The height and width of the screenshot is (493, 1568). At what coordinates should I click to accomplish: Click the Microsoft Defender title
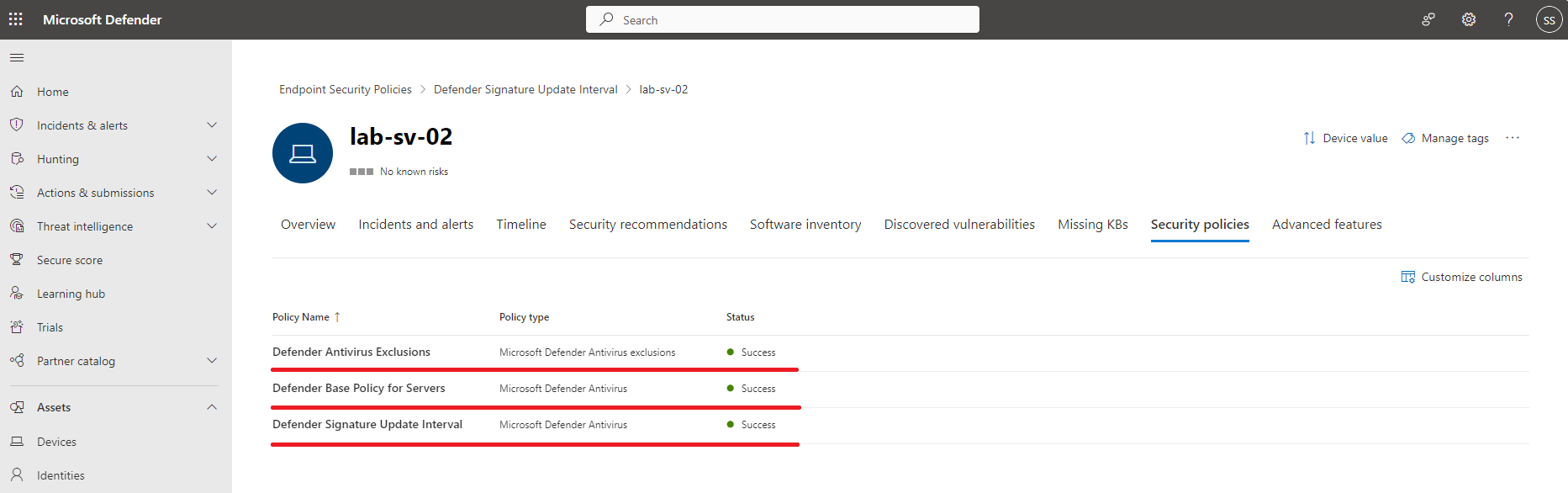pyautogui.click(x=103, y=19)
